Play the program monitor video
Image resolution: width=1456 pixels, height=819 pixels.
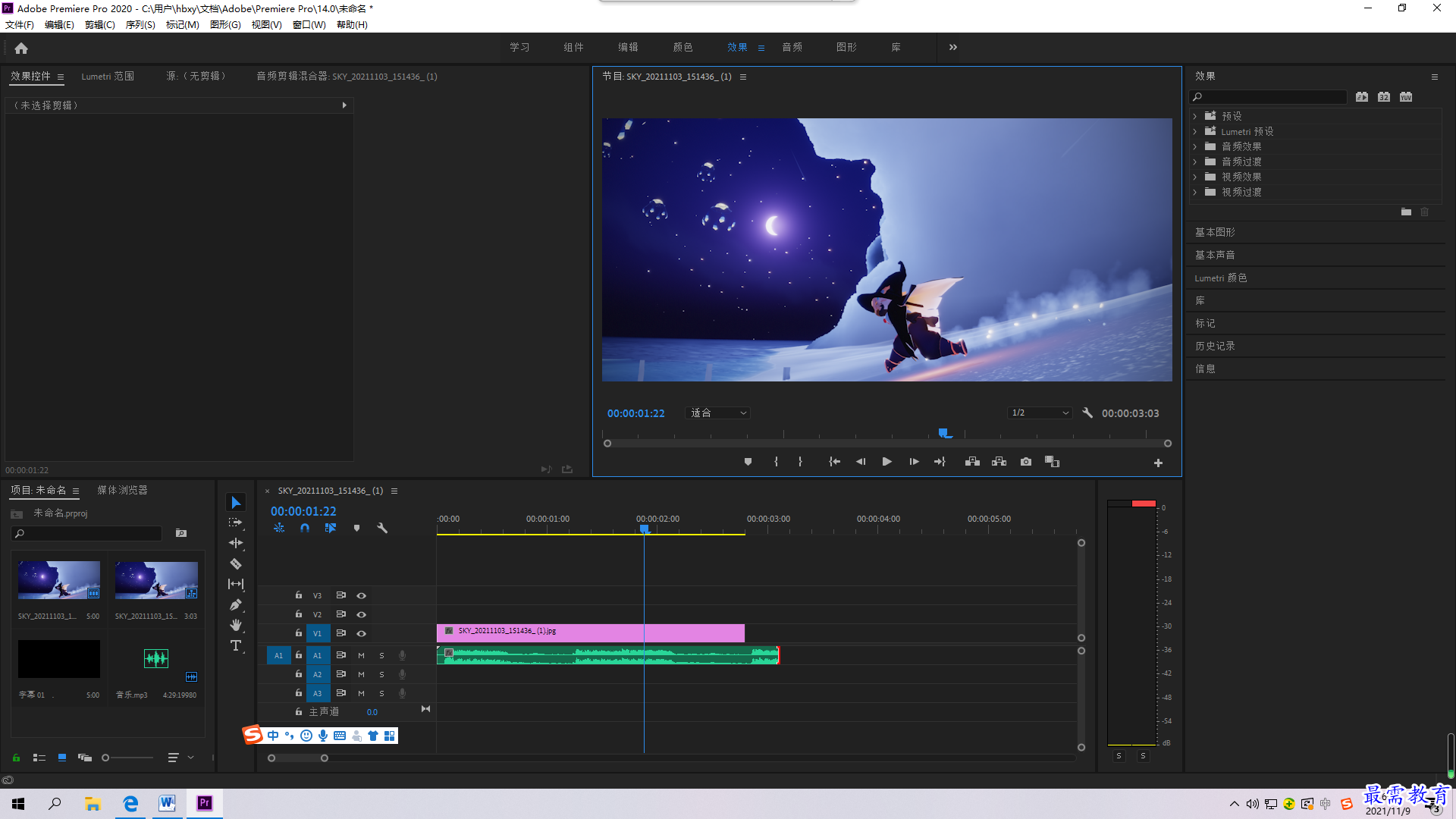(x=887, y=462)
